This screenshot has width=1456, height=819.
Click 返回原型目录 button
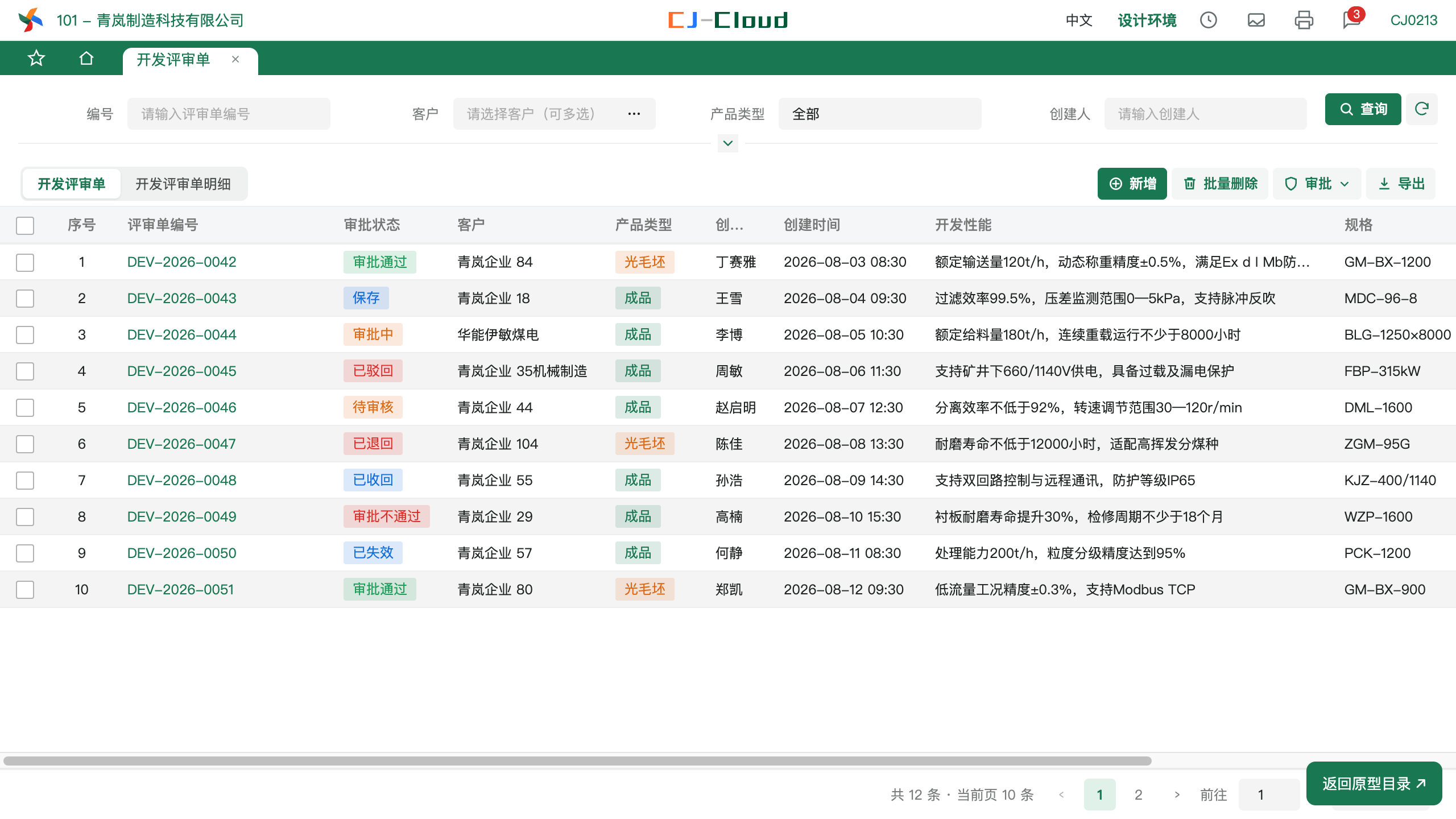pos(1374,784)
